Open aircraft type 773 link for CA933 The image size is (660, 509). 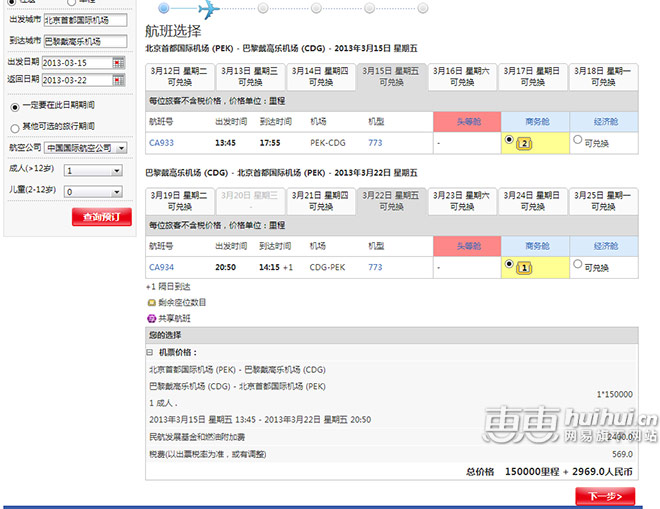tap(375, 143)
